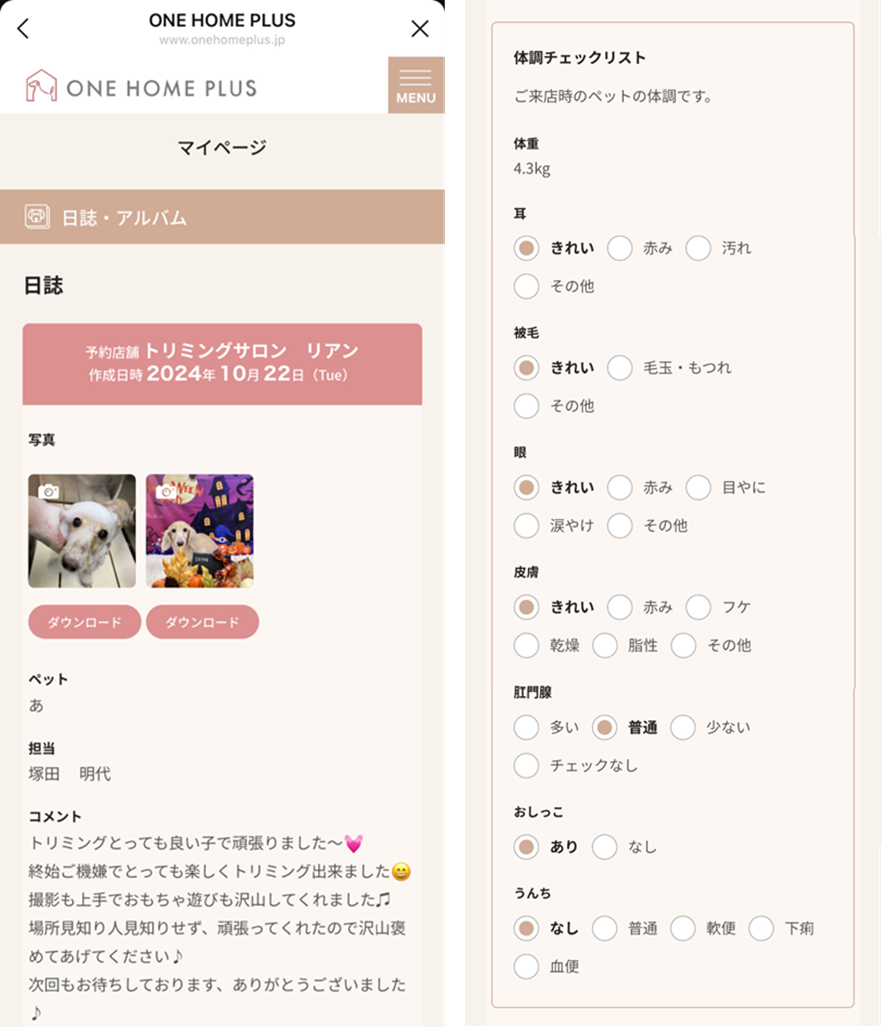This screenshot has width=882, height=1027.
Task: Tap camera icon on the Halloween photo
Action: click(x=166, y=491)
